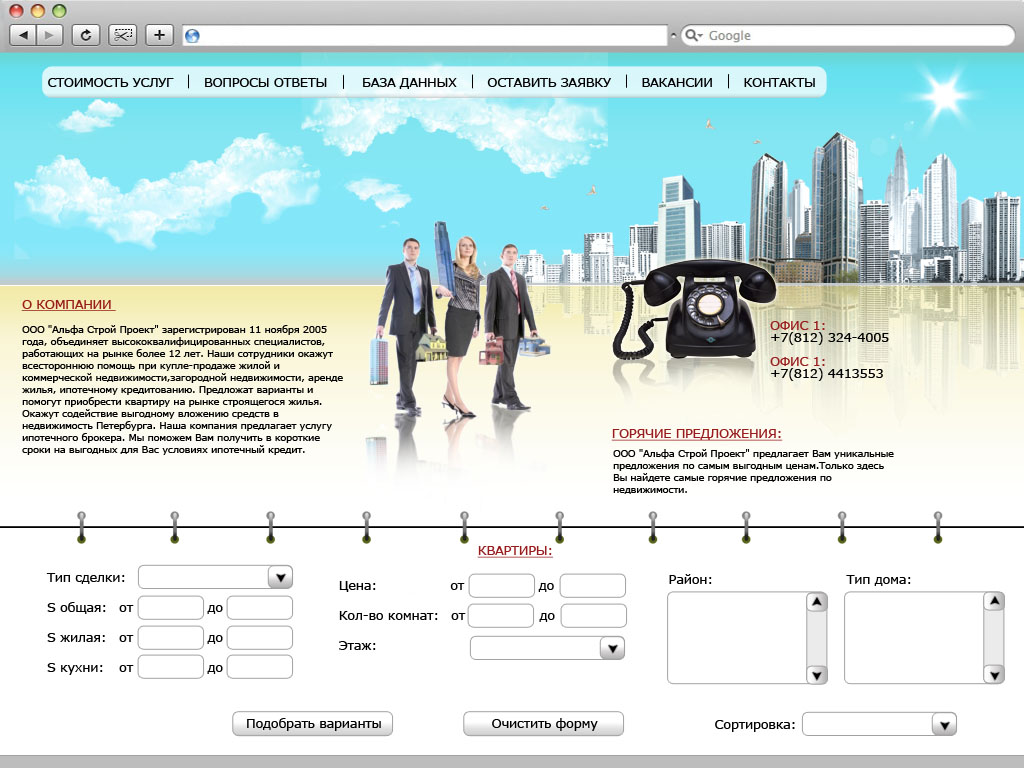Click the Цена 'от' field

502,586
